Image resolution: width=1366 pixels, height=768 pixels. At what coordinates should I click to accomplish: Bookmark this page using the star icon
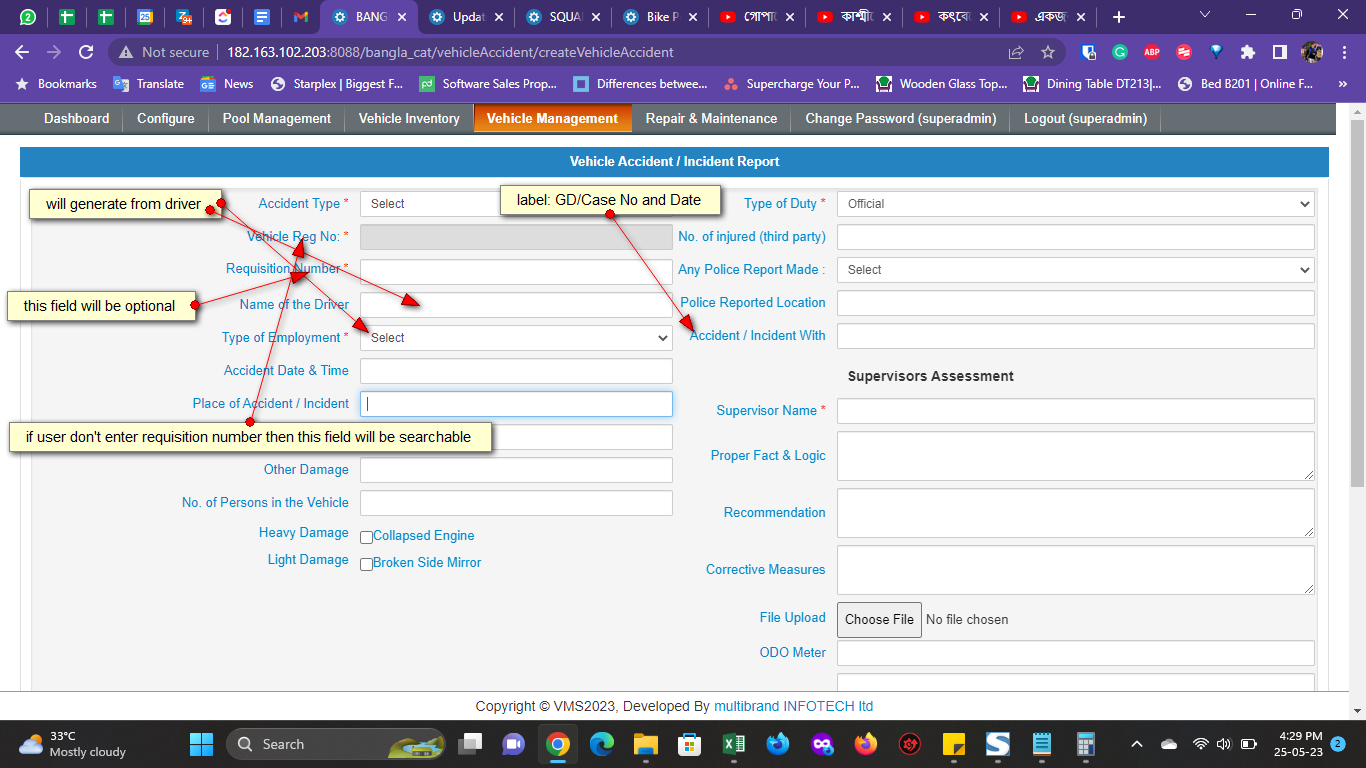coord(1048,52)
